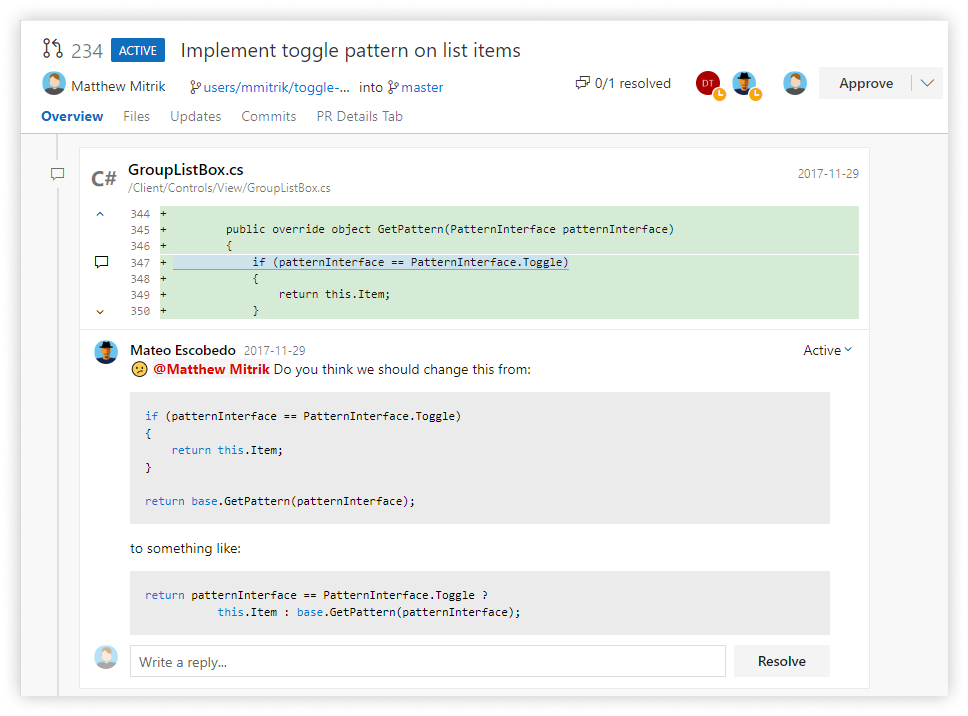Image resolution: width=968 pixels, height=716 pixels.
Task: Click the comment icon on line 347
Action: tap(101, 262)
